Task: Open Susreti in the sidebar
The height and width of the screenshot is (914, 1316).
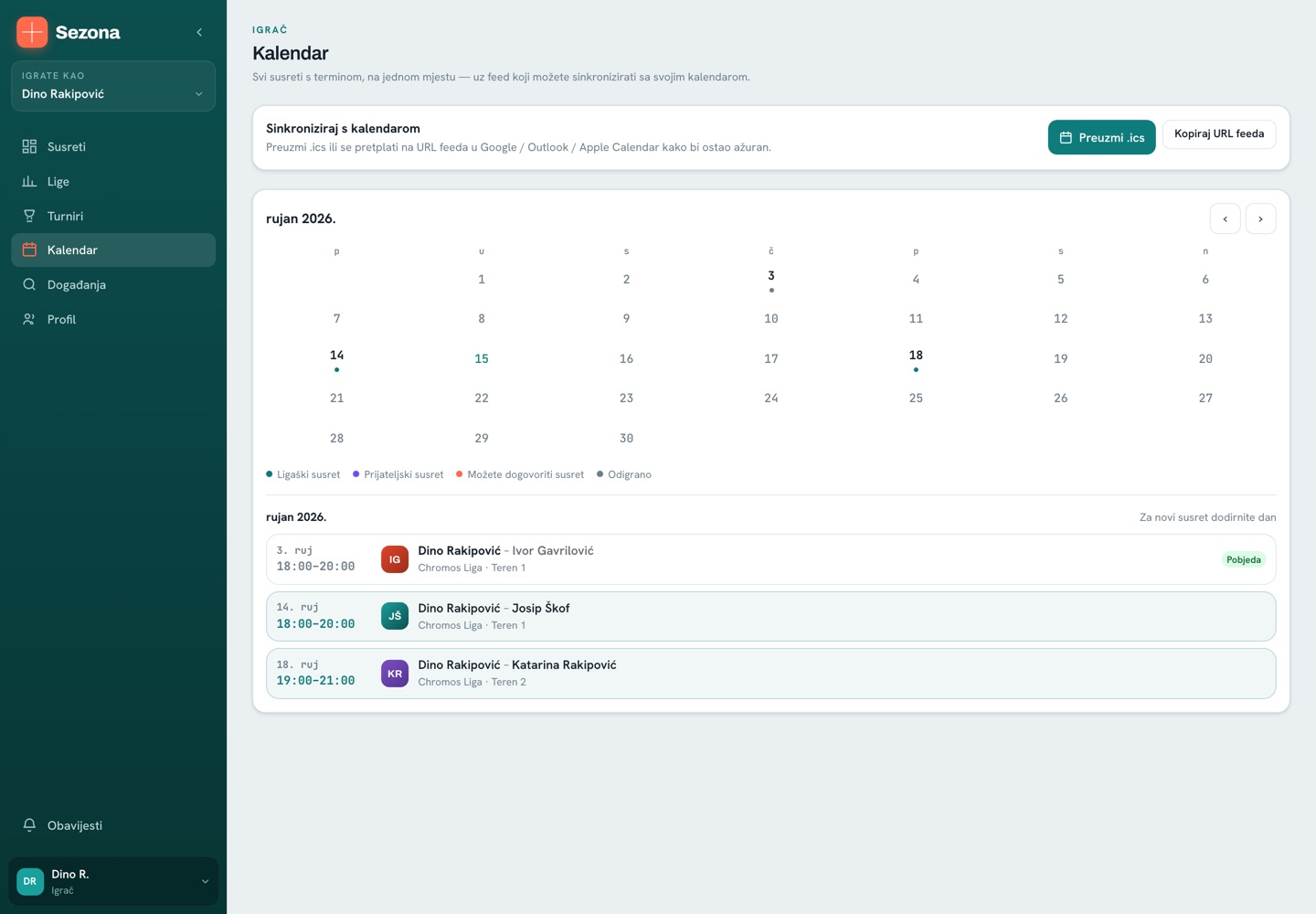Action: pos(113,146)
